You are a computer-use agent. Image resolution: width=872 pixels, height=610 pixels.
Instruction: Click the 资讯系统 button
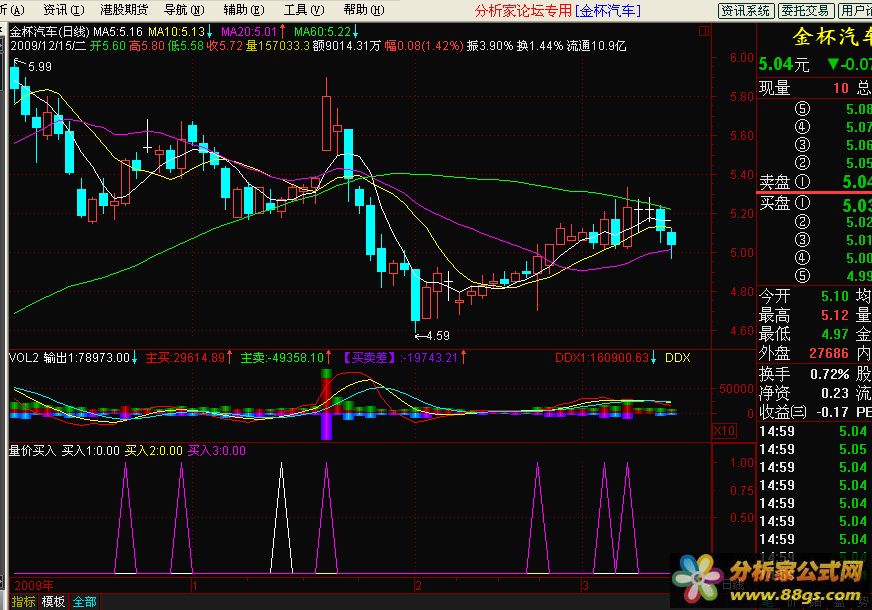[x=746, y=11]
